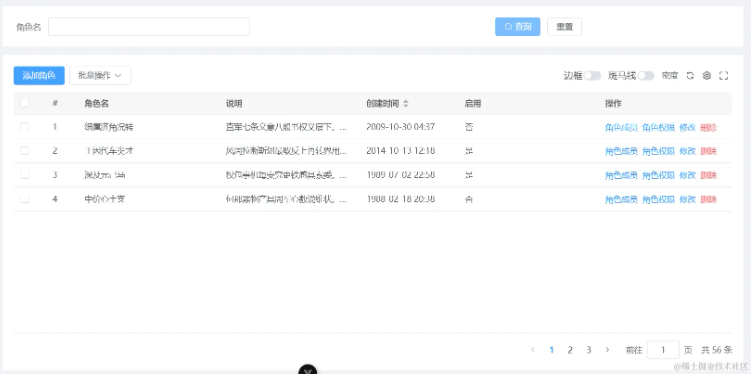Check the checkbox for row 2
The width and height of the screenshot is (751, 375).
pyautogui.click(x=24, y=151)
